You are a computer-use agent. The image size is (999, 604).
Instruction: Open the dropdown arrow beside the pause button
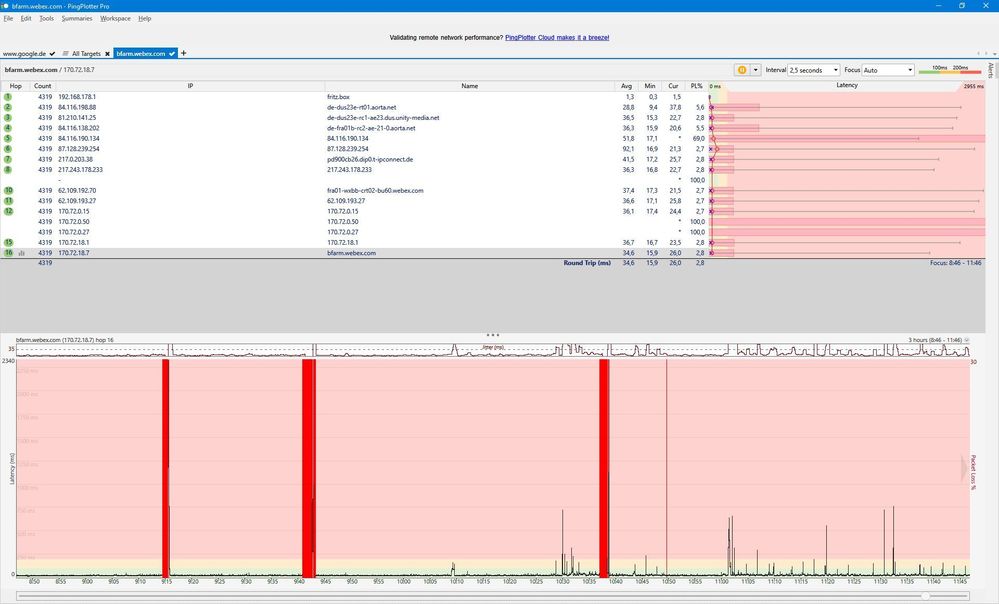coord(756,70)
